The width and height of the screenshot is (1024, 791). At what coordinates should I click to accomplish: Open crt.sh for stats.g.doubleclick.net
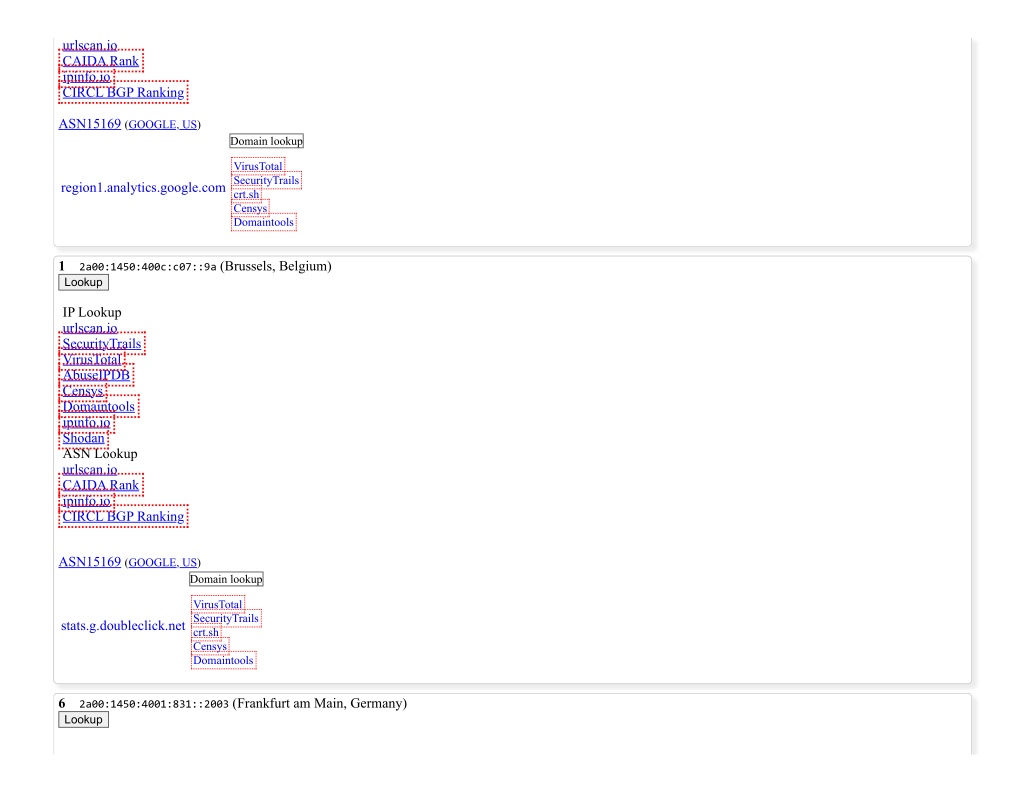206,632
